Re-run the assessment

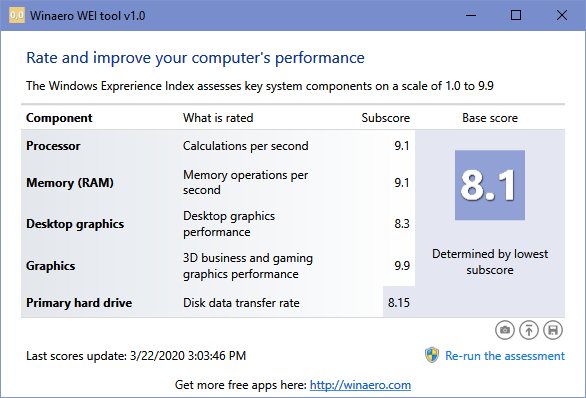point(505,356)
